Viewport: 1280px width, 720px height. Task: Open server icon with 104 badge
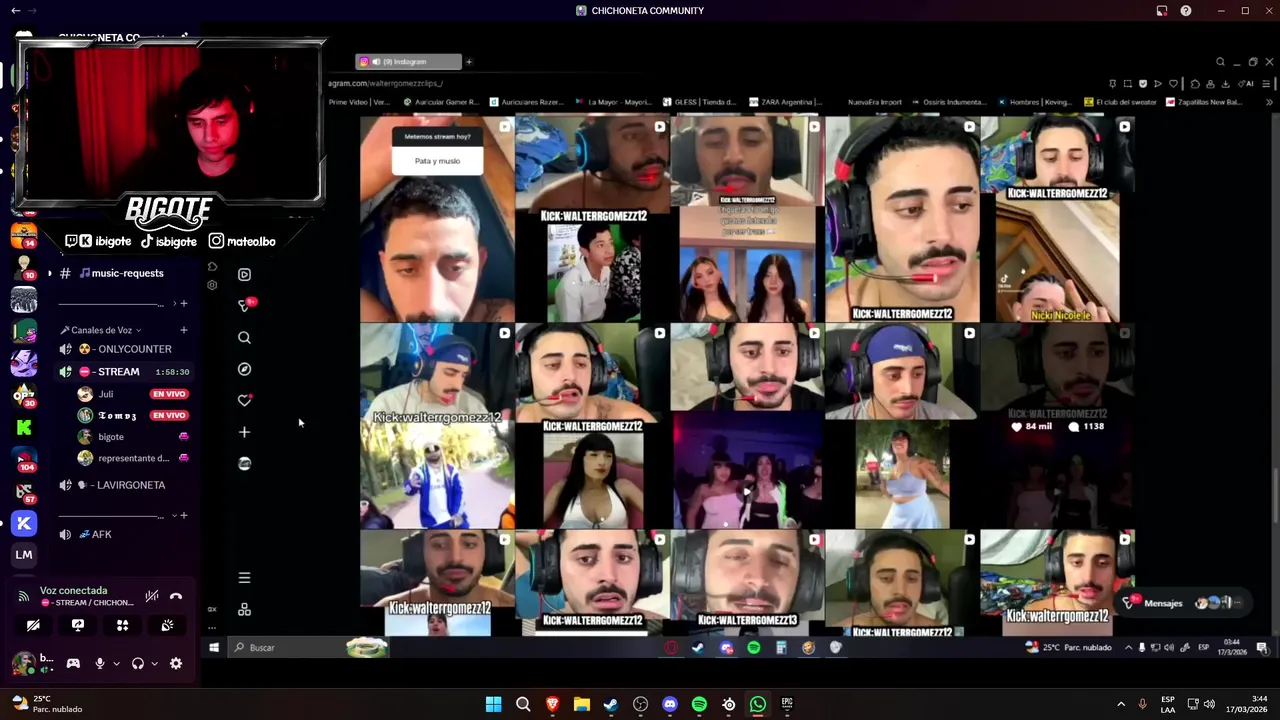[x=24, y=459]
